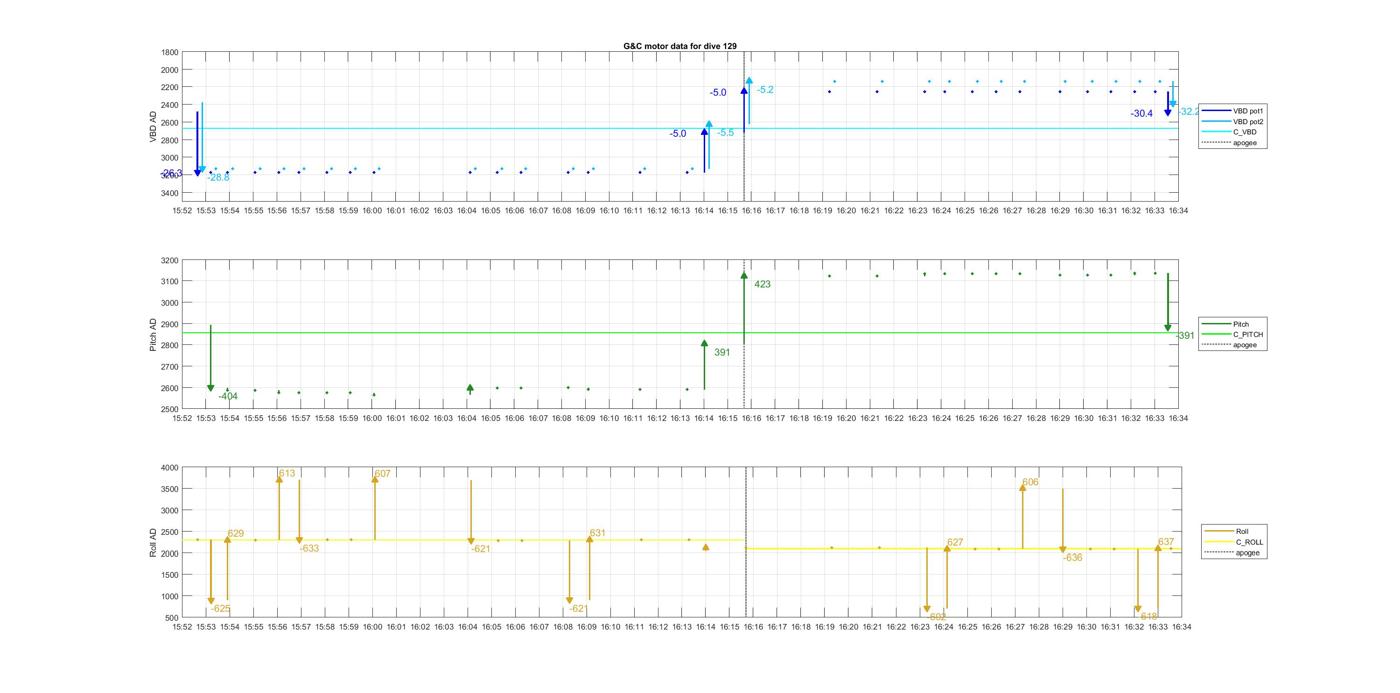Click the '-633' roll data label

(x=310, y=549)
